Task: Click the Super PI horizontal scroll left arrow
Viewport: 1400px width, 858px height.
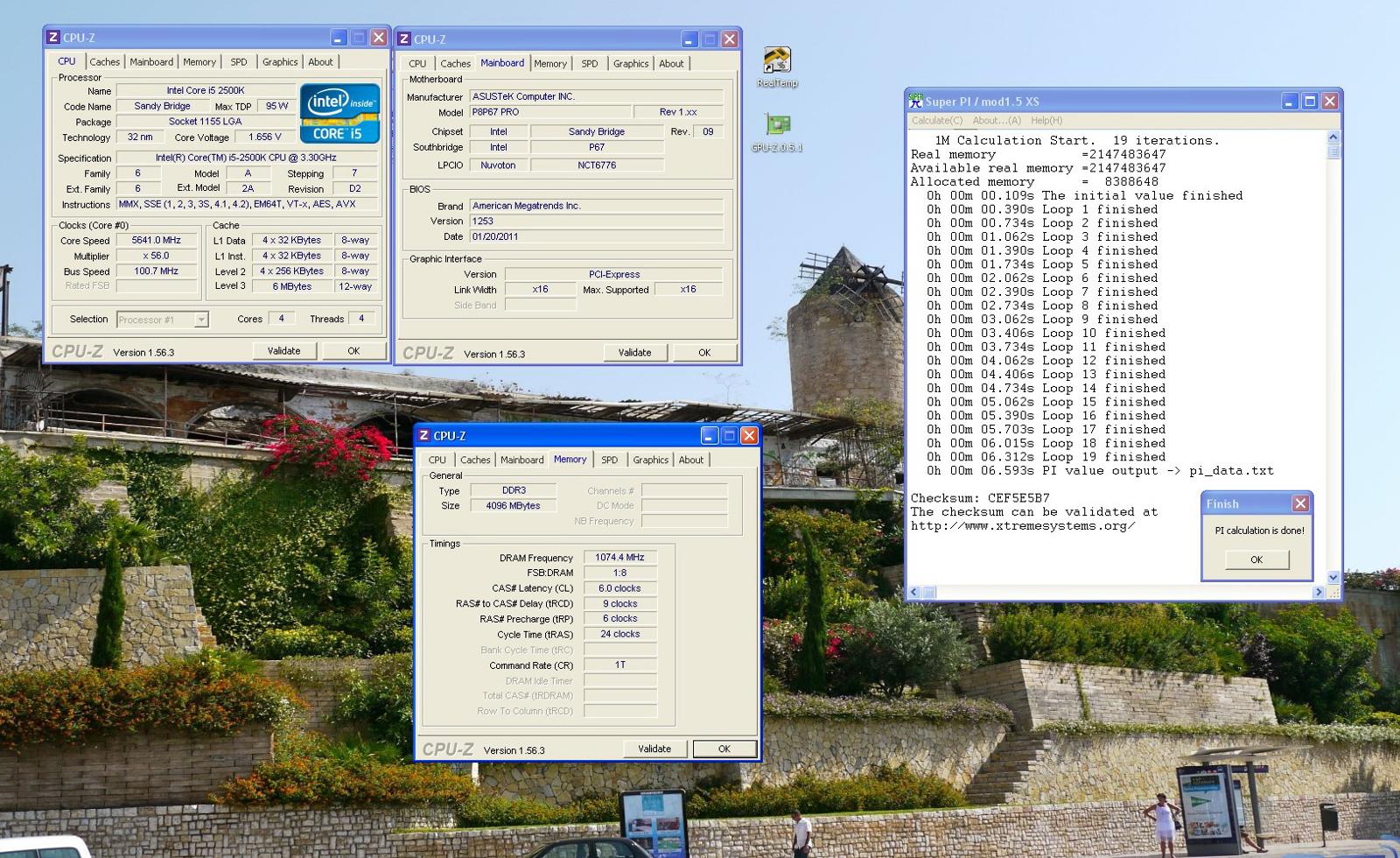Action: tap(913, 593)
